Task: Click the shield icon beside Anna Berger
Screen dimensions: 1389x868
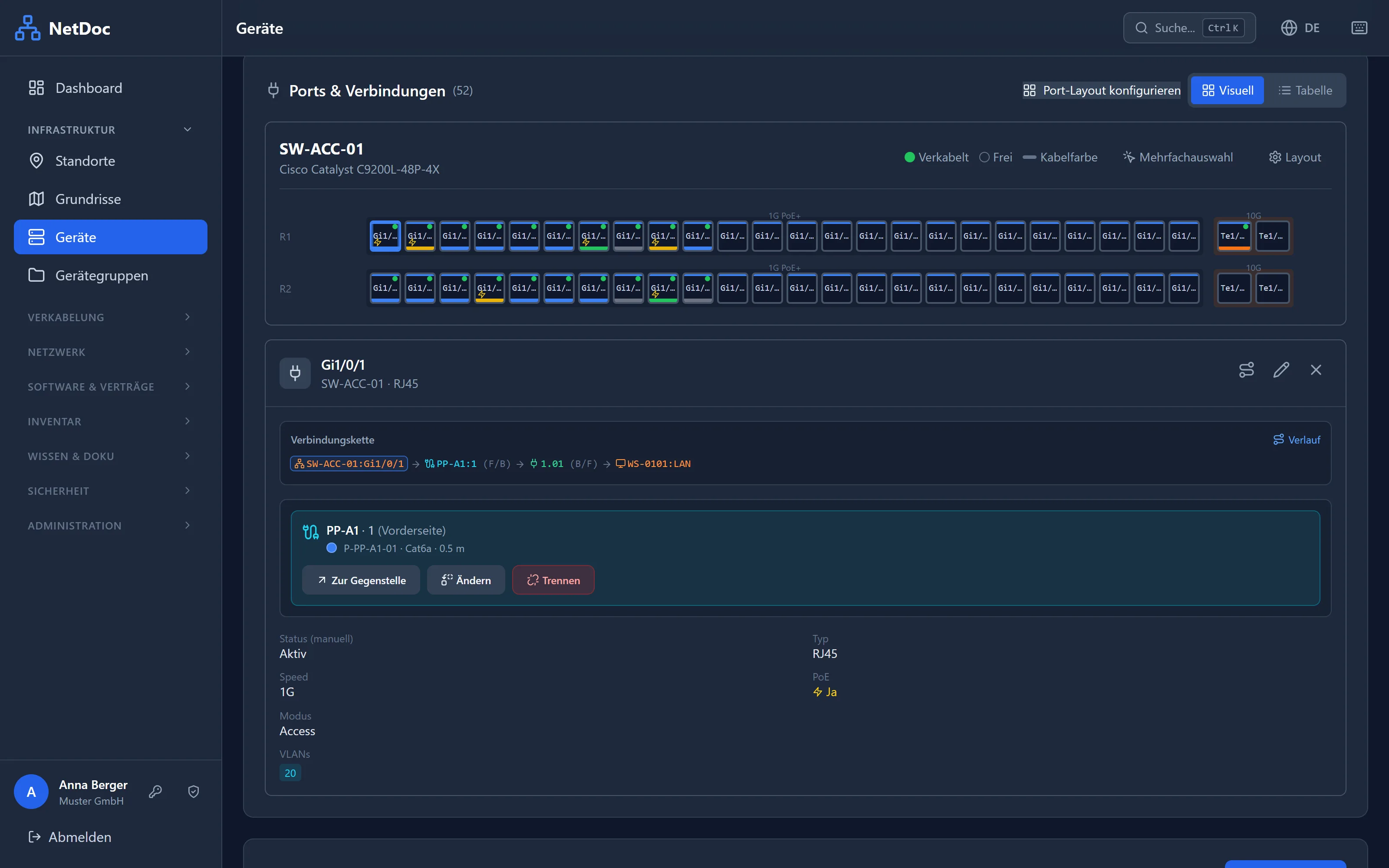Action: click(194, 792)
